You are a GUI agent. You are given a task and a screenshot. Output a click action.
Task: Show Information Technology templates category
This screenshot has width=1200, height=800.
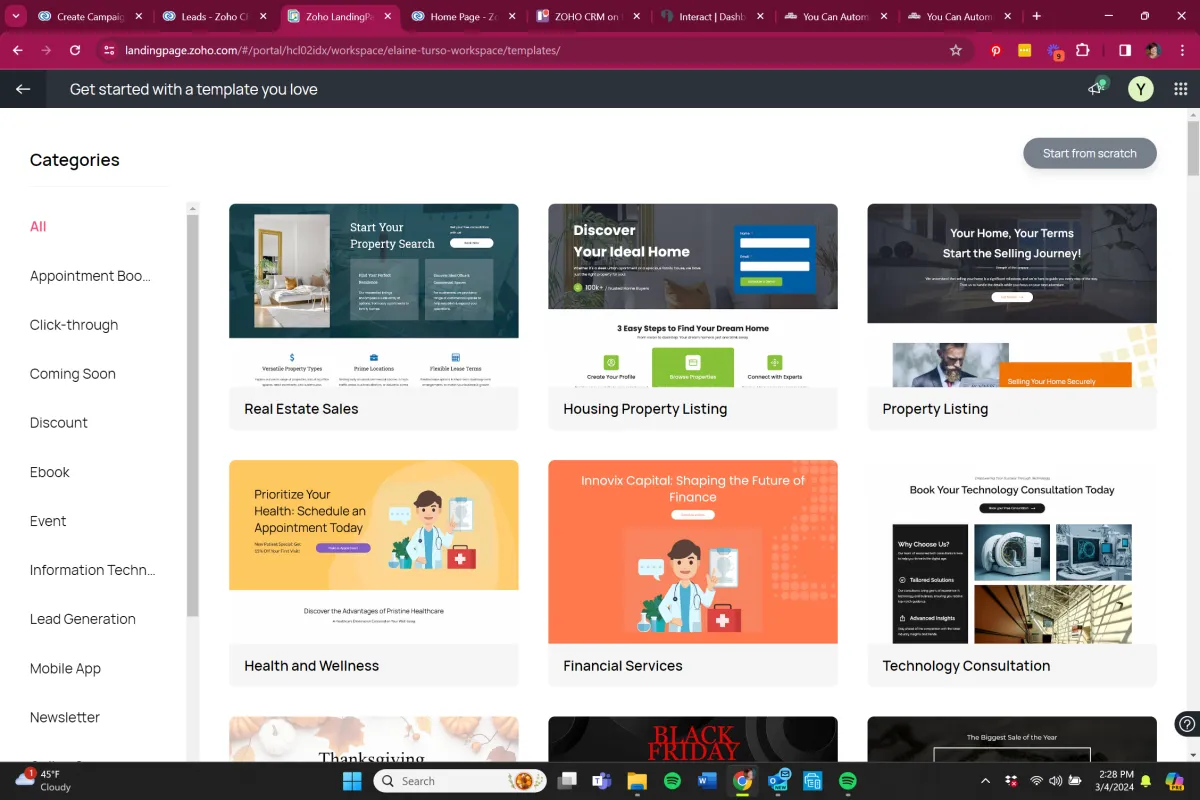(93, 570)
